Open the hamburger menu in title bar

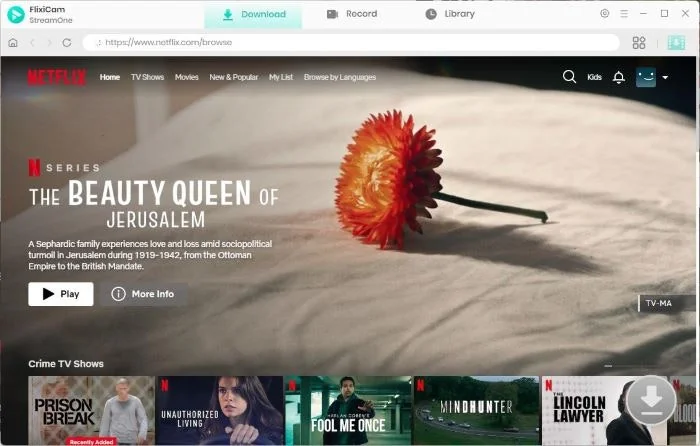click(624, 14)
